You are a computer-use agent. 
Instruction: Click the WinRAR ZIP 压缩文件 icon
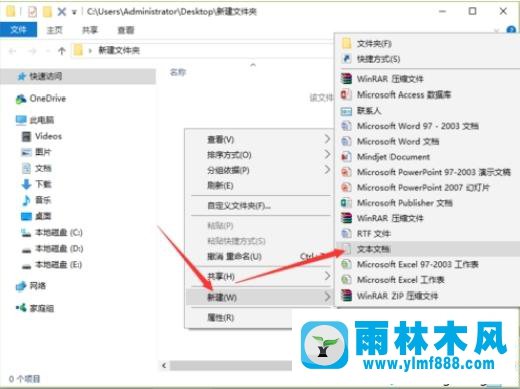(346, 296)
